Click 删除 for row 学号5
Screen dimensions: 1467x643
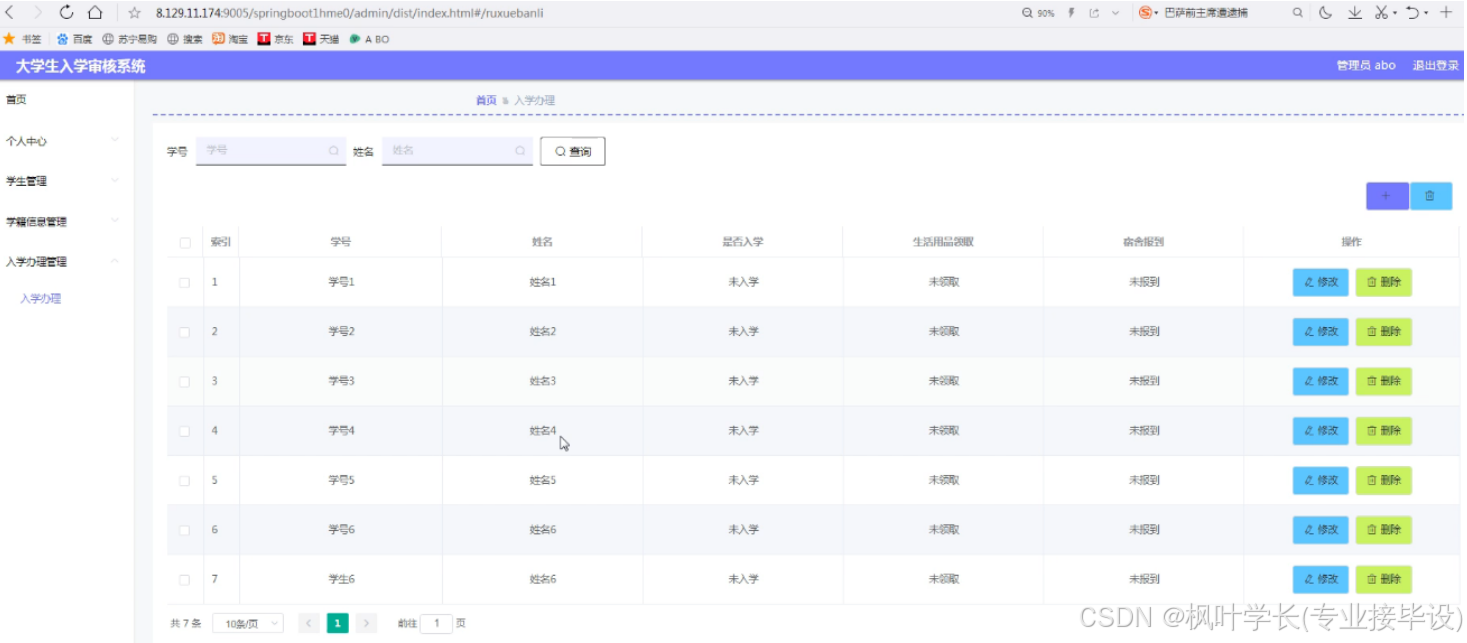(x=1384, y=480)
